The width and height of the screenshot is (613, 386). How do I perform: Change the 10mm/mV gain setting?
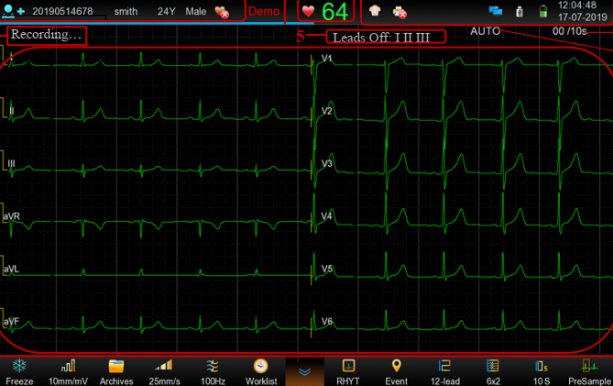point(68,372)
